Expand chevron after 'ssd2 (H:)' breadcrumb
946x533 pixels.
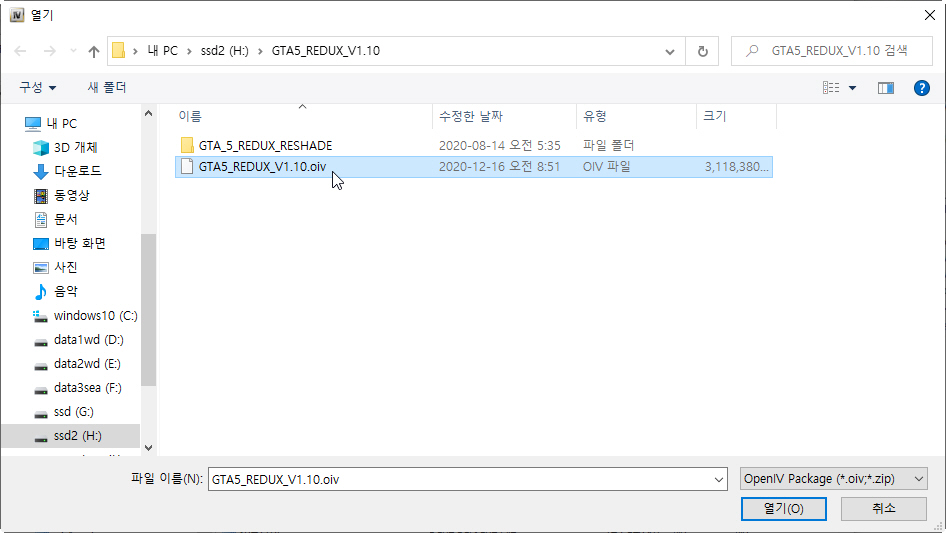tap(260, 51)
